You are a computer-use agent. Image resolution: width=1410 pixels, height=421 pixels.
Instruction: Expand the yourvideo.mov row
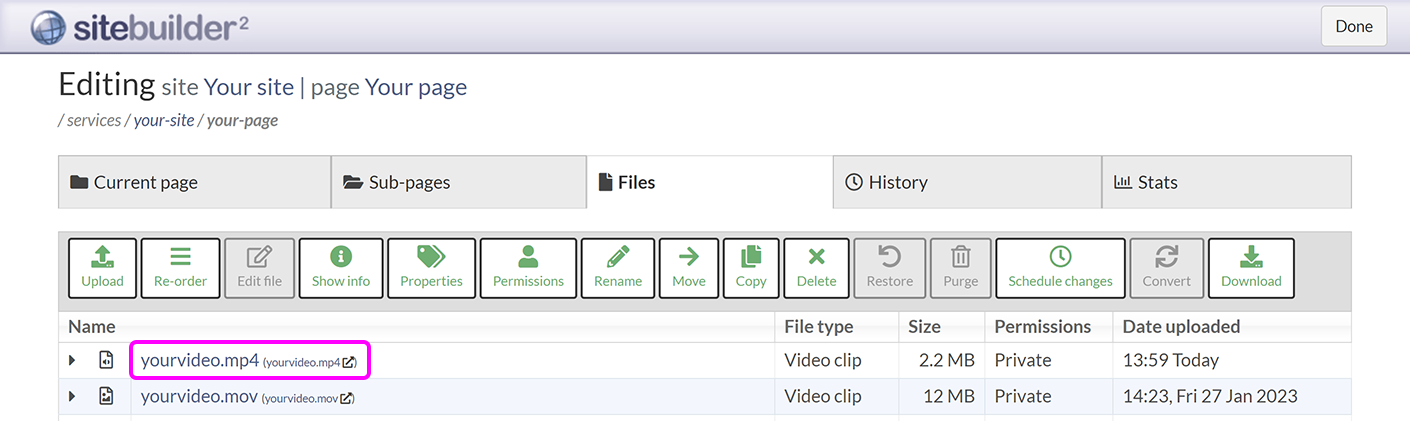coord(72,397)
